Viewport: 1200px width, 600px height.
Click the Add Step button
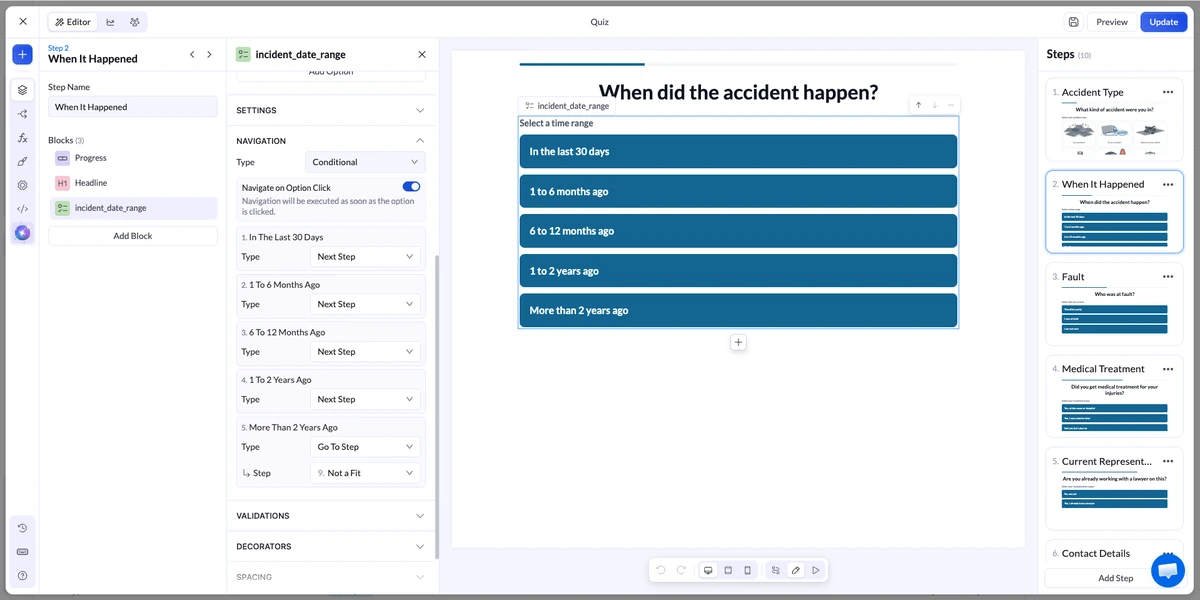click(1116, 578)
